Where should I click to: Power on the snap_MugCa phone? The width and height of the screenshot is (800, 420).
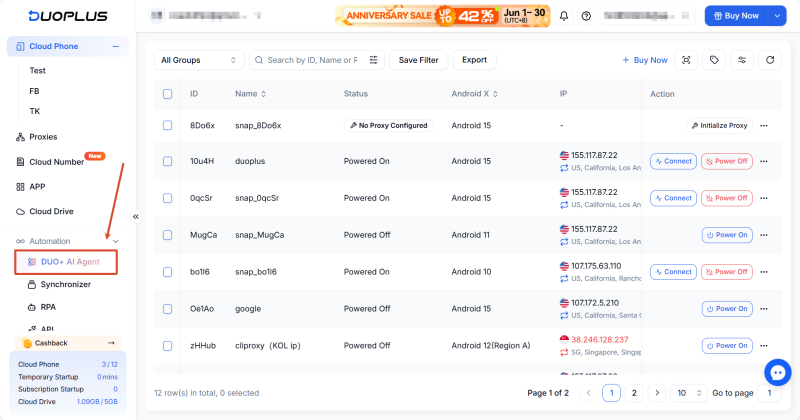point(727,235)
